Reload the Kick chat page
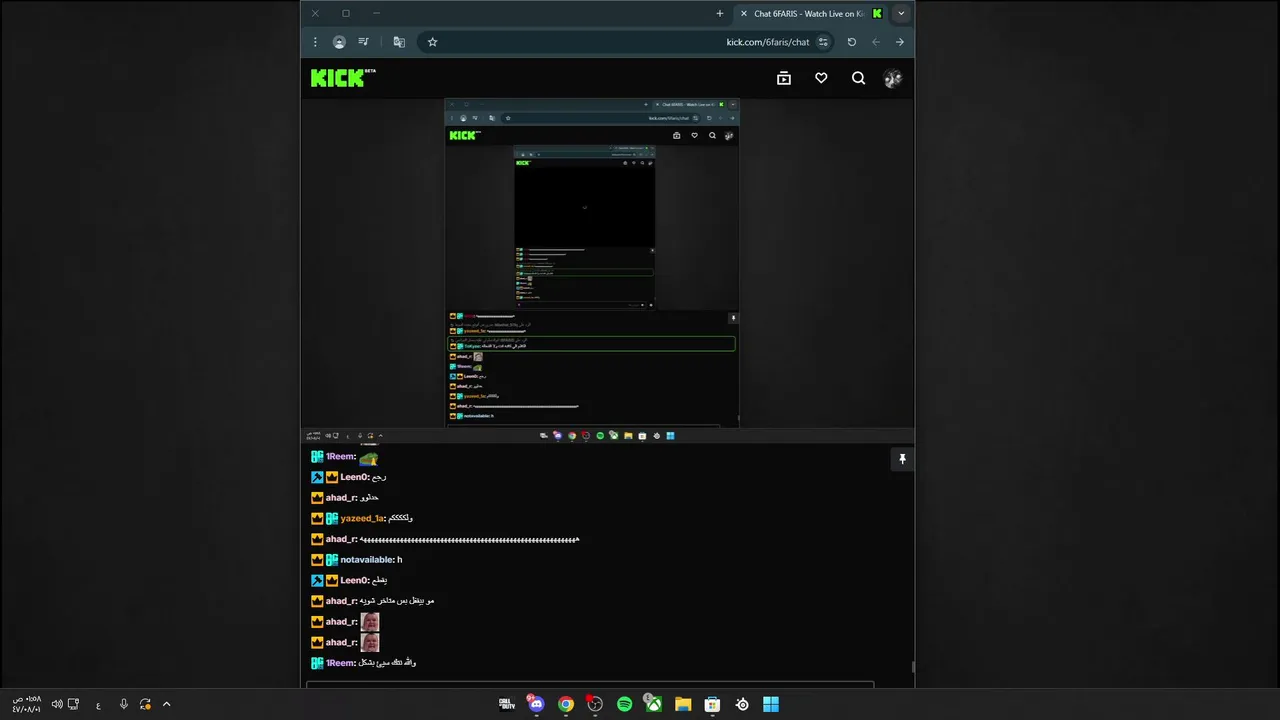Image resolution: width=1280 pixels, height=720 pixels. point(851,42)
